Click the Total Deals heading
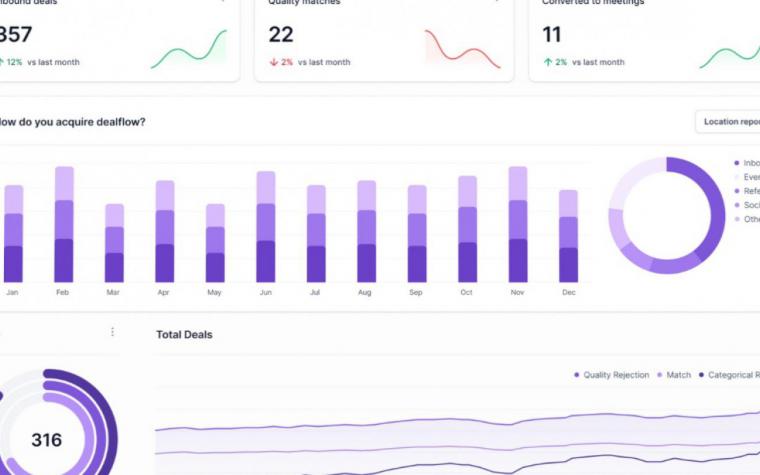The image size is (760, 475). click(184, 334)
